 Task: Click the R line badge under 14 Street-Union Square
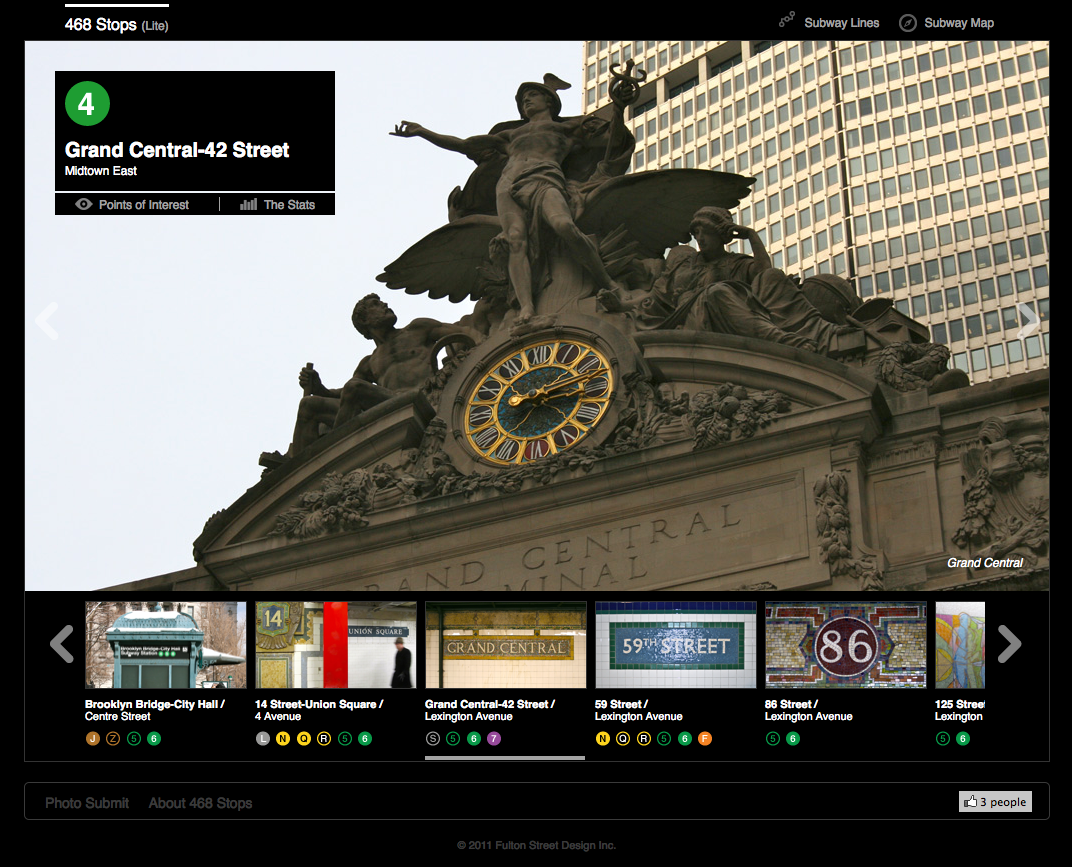[324, 738]
